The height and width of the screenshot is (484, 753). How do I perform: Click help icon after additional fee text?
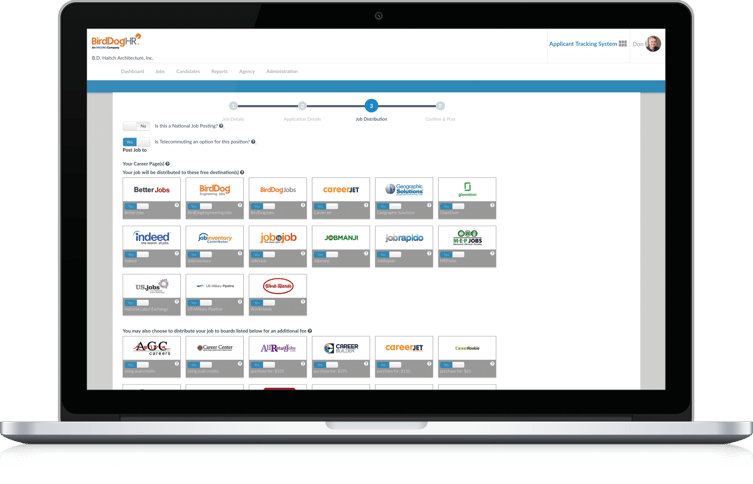pos(310,331)
